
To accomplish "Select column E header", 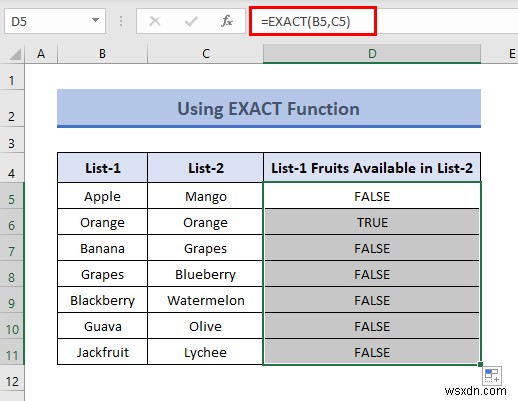I will [500, 54].
